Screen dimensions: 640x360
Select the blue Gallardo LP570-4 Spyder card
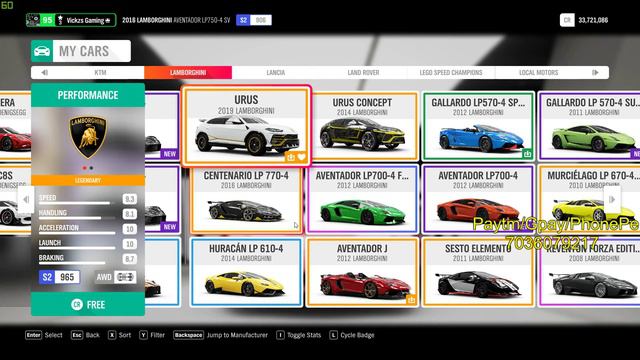point(478,126)
